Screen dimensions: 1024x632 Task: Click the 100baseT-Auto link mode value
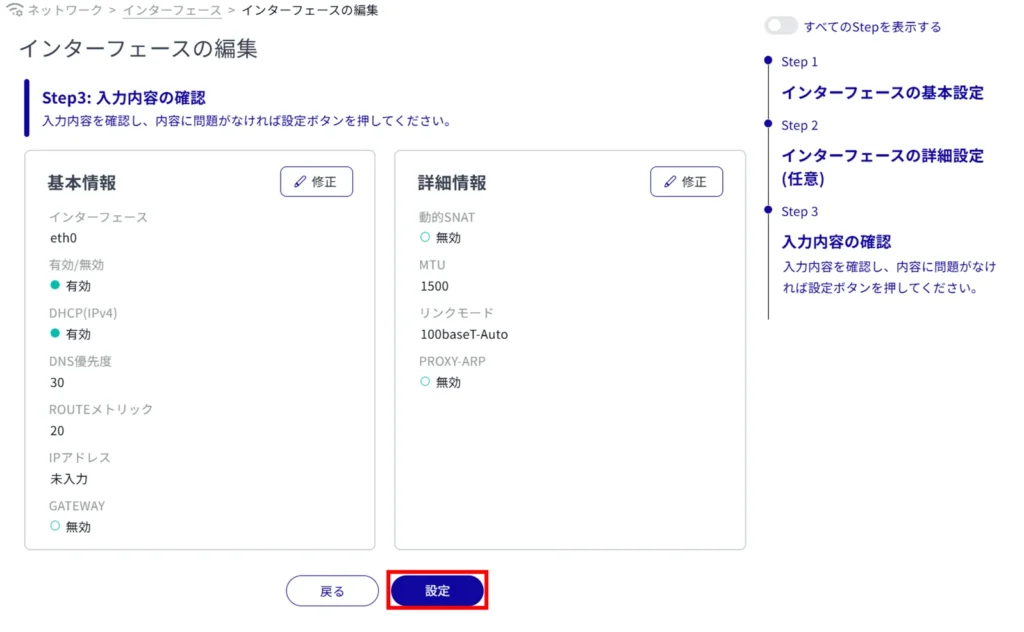464,334
